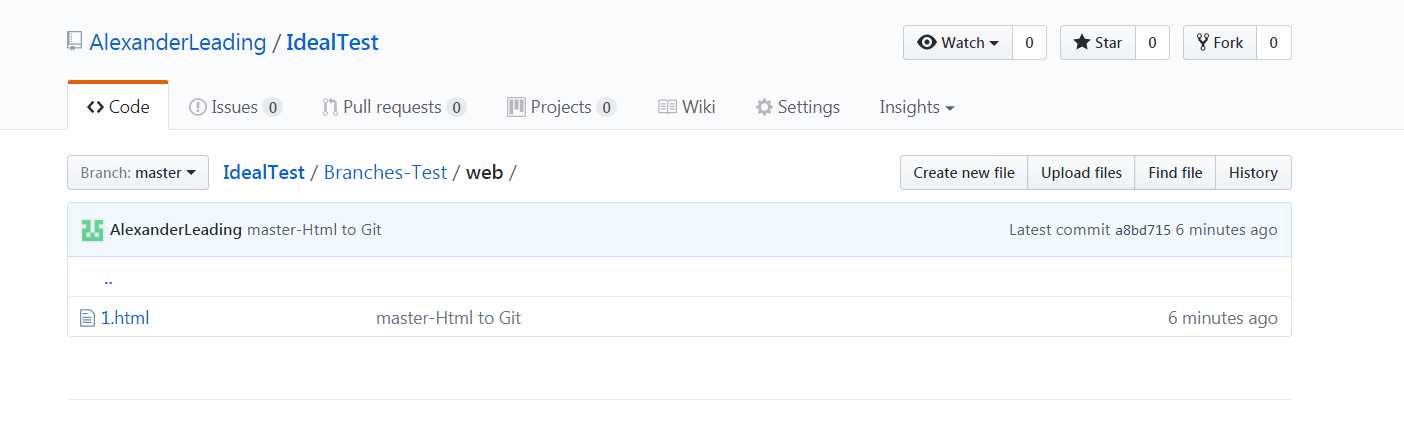The height and width of the screenshot is (422, 1404).
Task: Click the repository book icon beside AlexanderLeading
Action: (x=75, y=42)
